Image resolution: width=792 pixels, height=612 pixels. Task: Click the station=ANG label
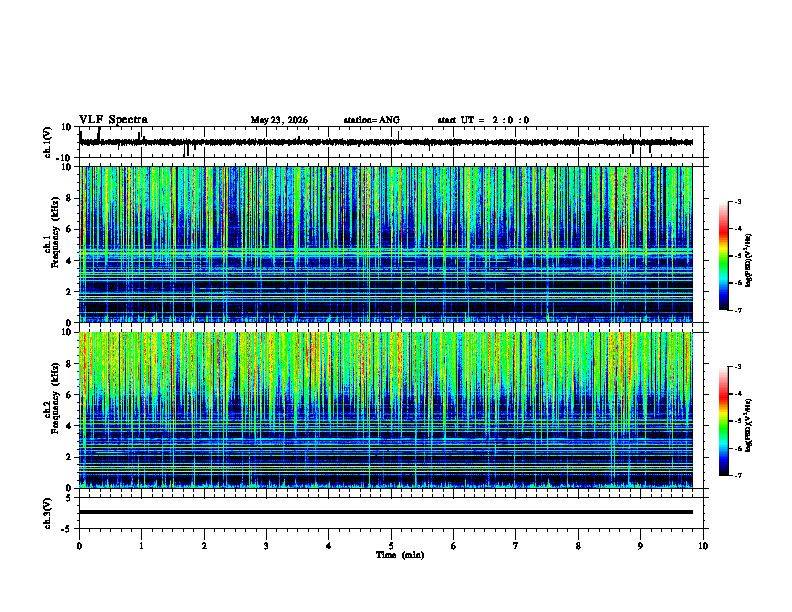tap(371, 120)
